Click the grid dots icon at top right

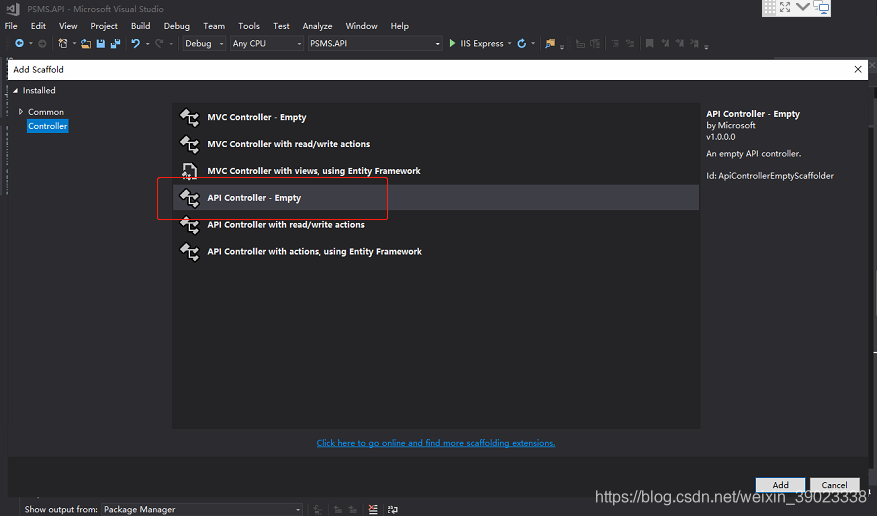[x=770, y=7]
